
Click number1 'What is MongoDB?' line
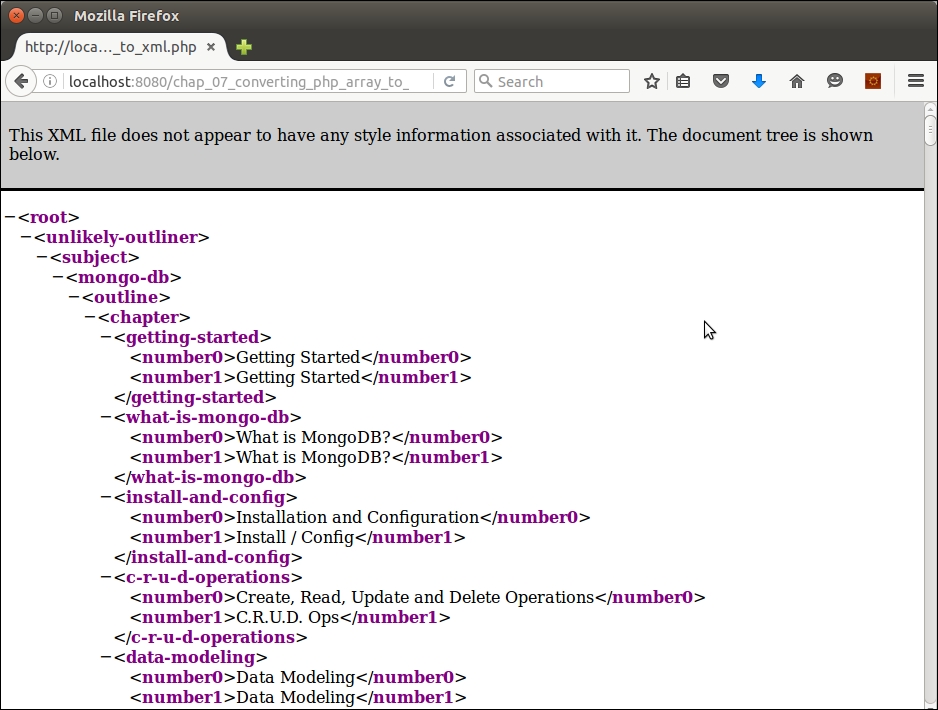[316, 457]
